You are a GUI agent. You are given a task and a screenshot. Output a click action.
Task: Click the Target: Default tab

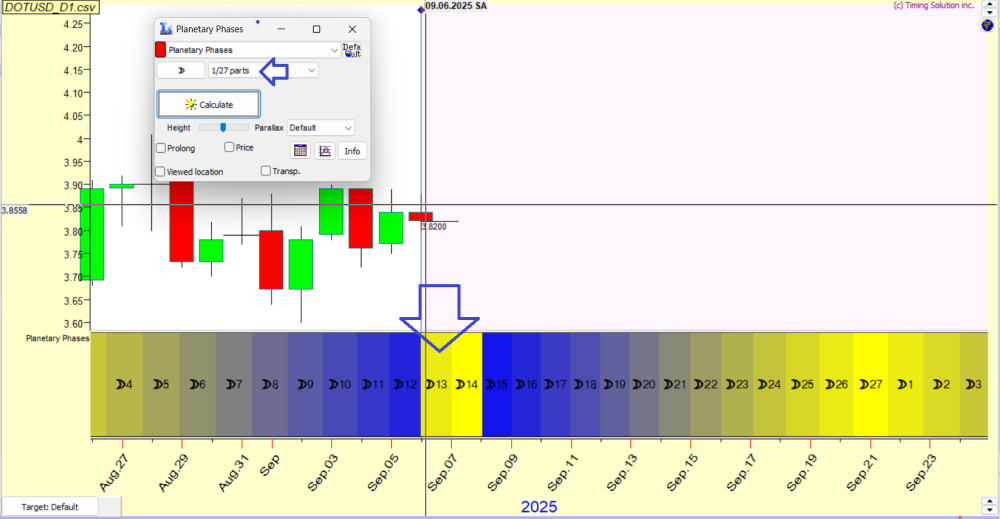[49, 507]
